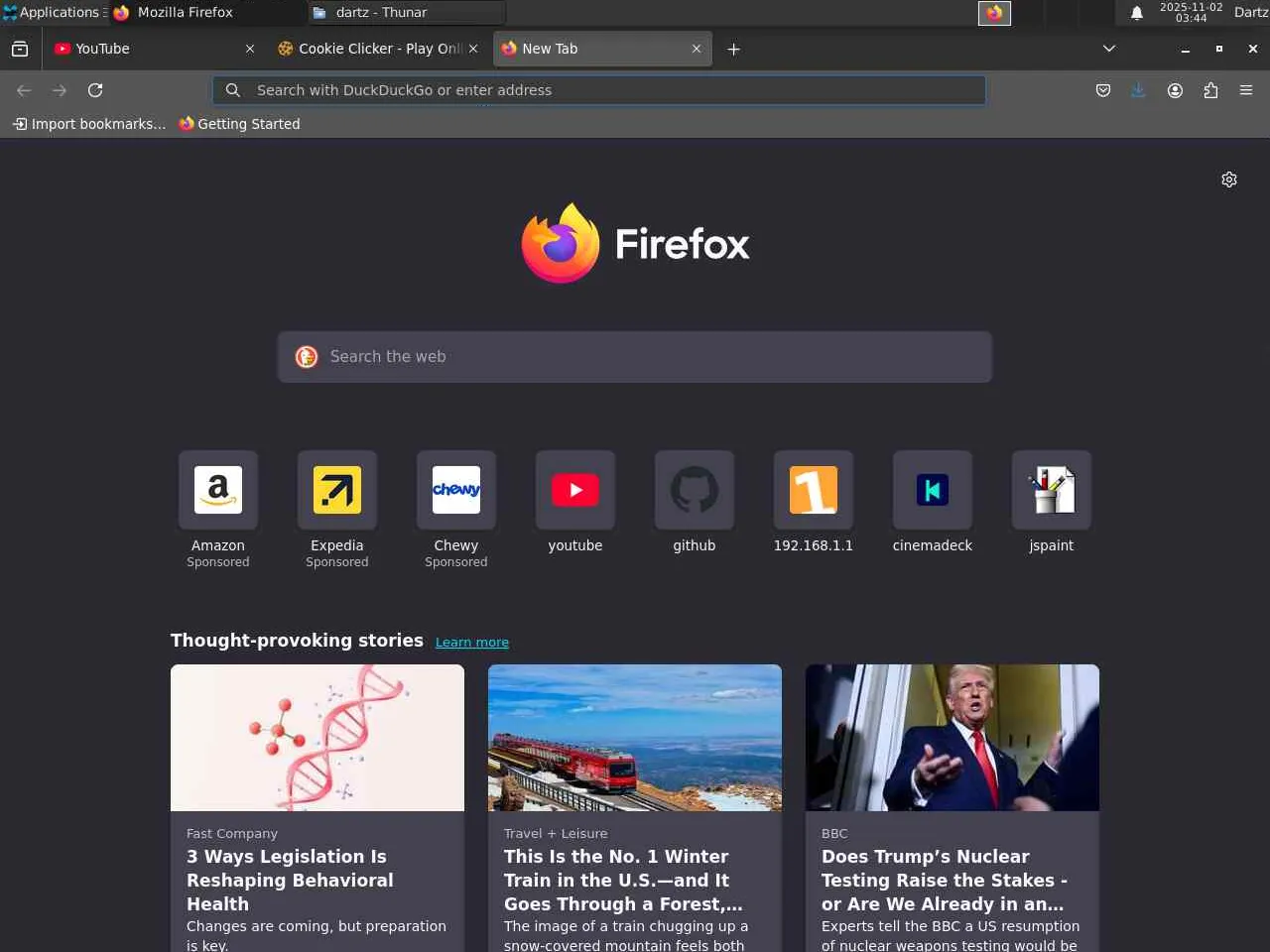Reload the current page
This screenshot has height=952, width=1270.
tap(95, 90)
